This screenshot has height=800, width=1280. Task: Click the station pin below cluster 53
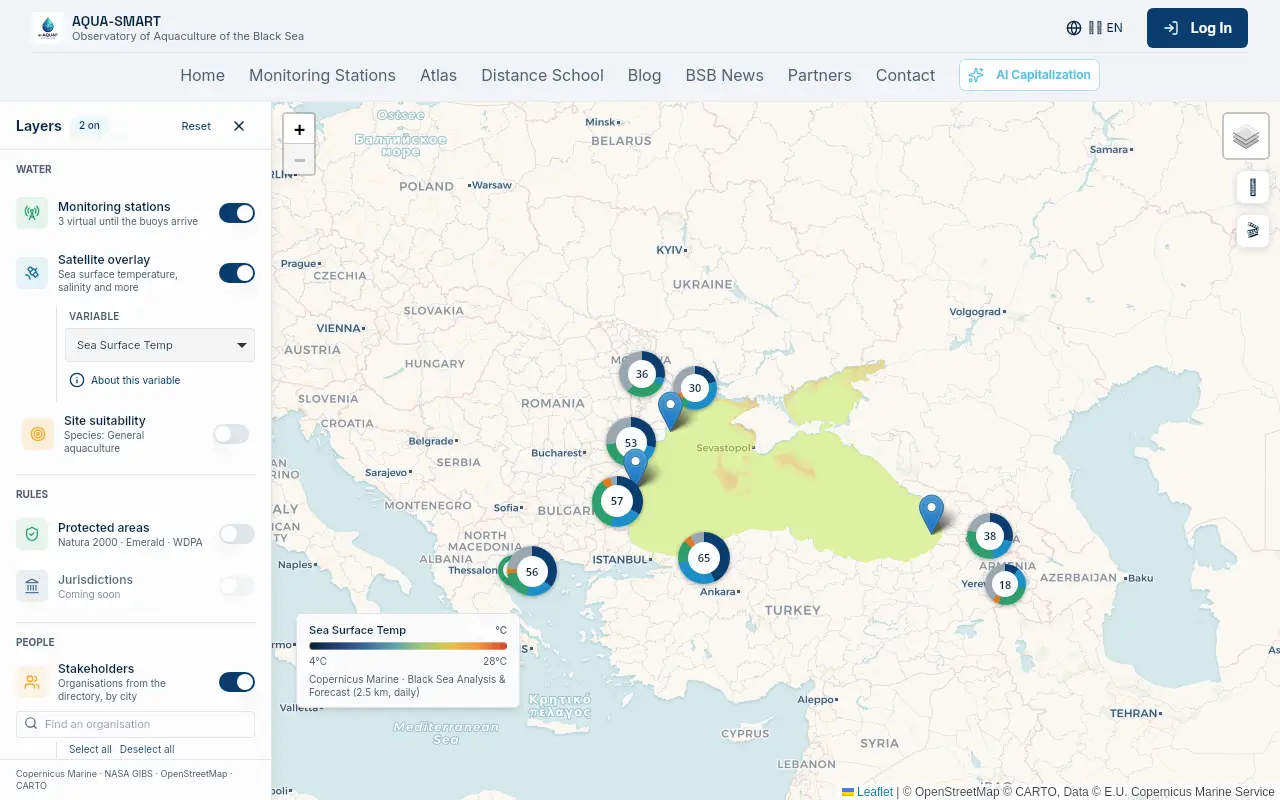click(x=635, y=467)
